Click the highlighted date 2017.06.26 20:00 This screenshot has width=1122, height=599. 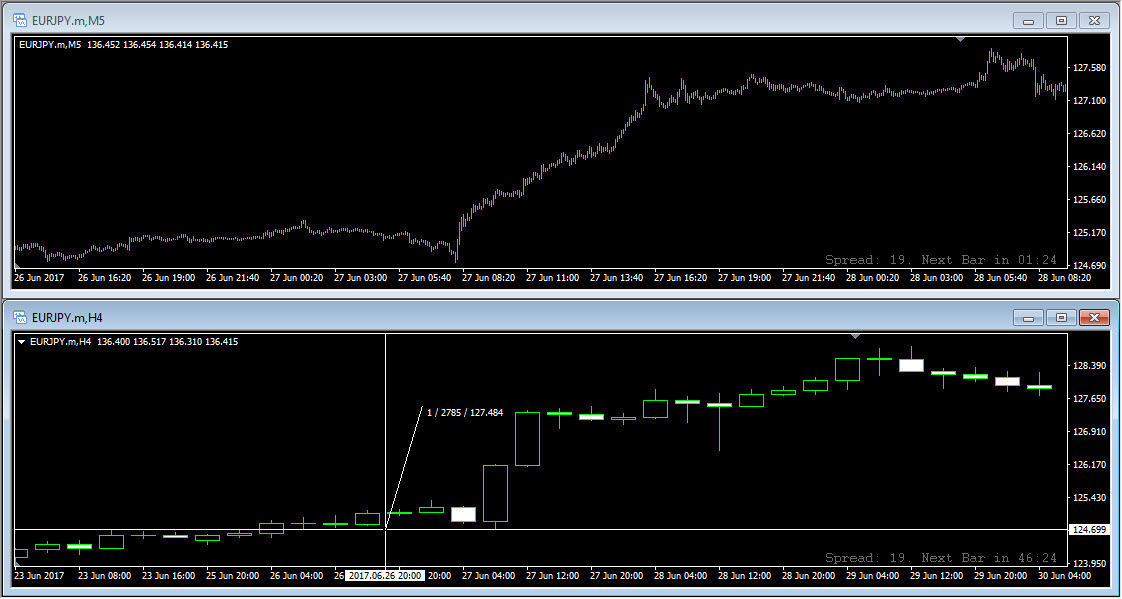pyautogui.click(x=386, y=576)
